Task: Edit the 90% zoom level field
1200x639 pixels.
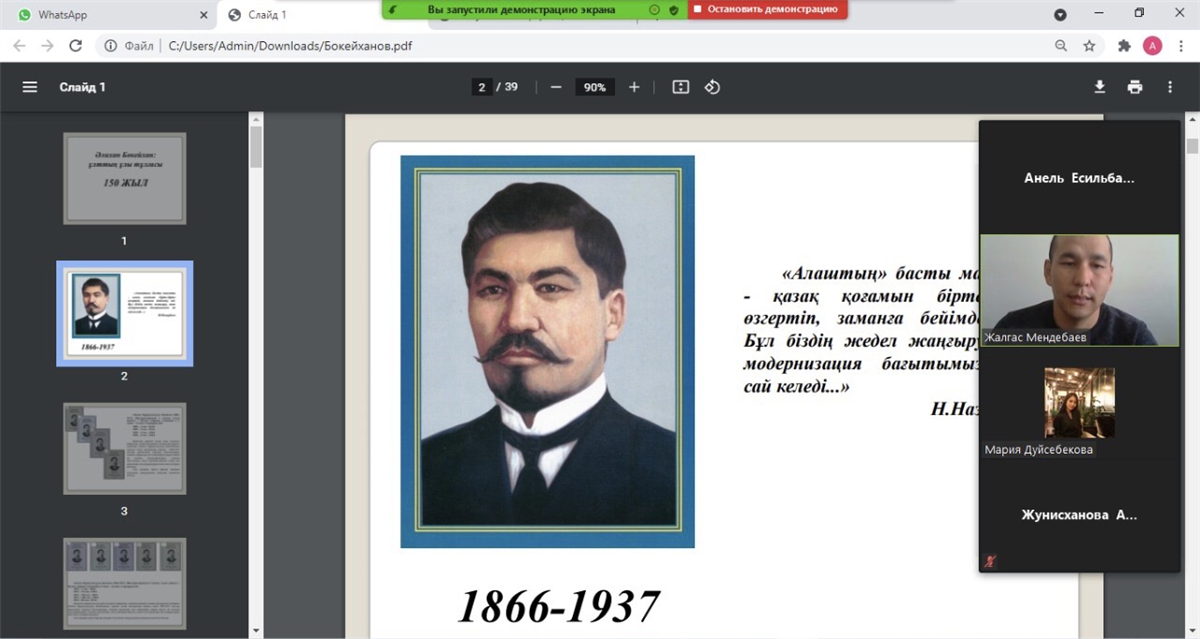Action: coord(595,87)
